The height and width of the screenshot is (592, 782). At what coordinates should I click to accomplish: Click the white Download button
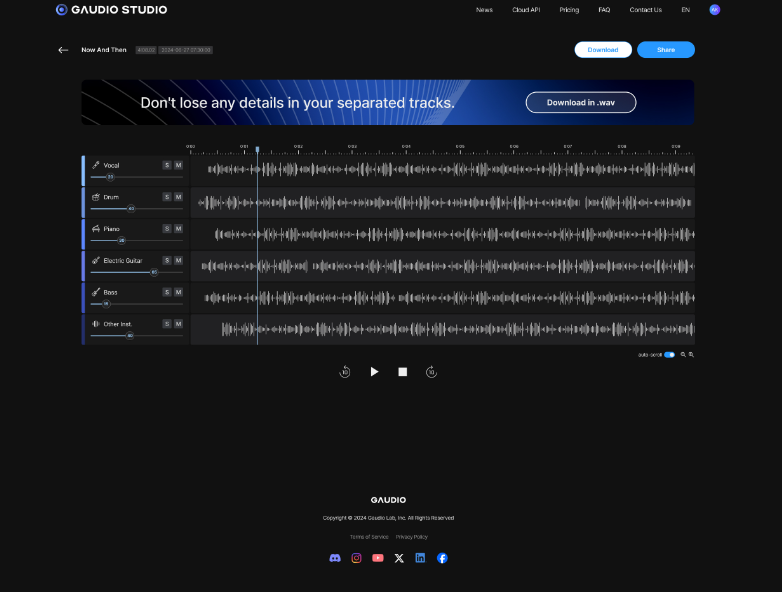602,50
